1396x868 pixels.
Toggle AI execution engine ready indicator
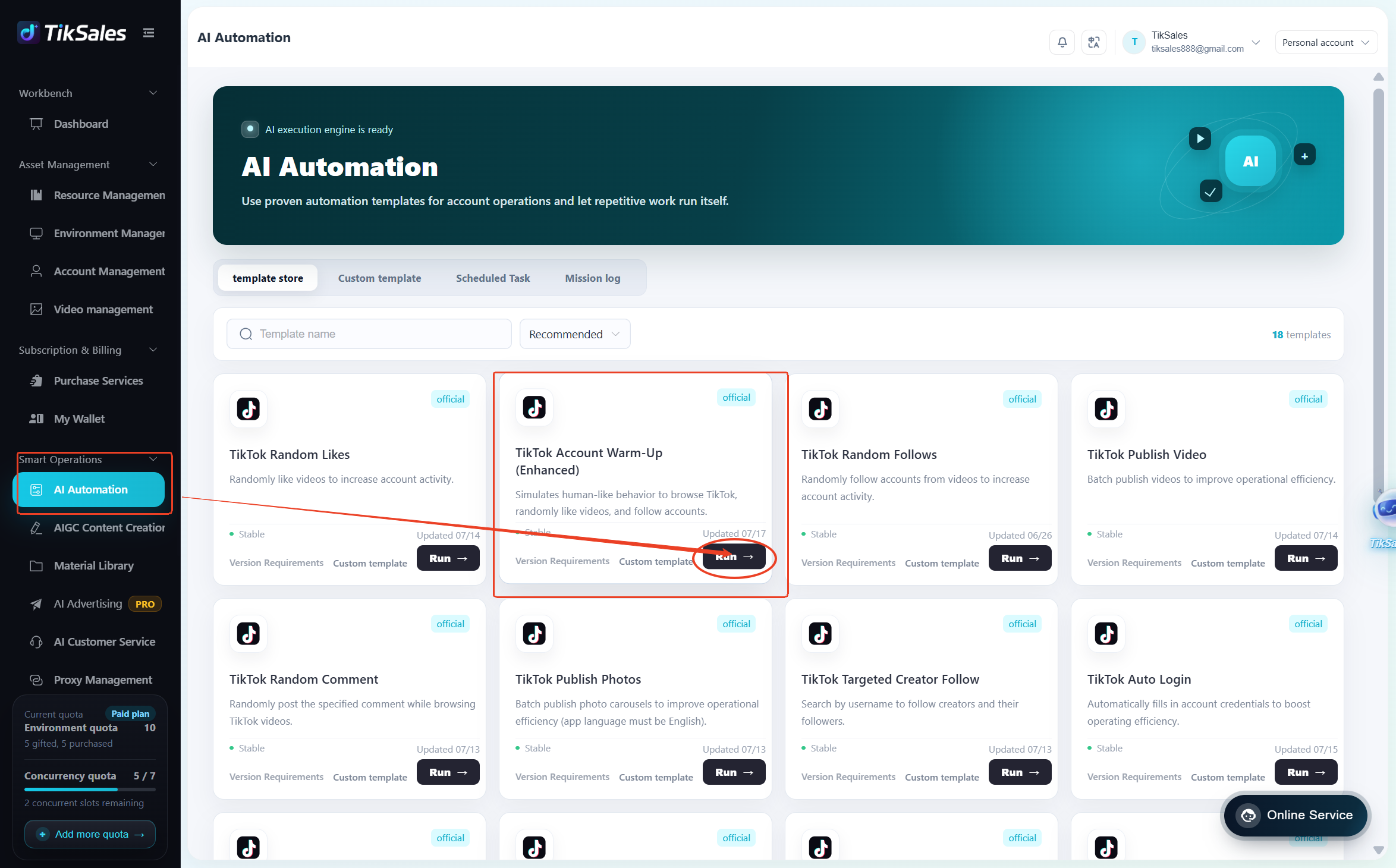tap(250, 129)
